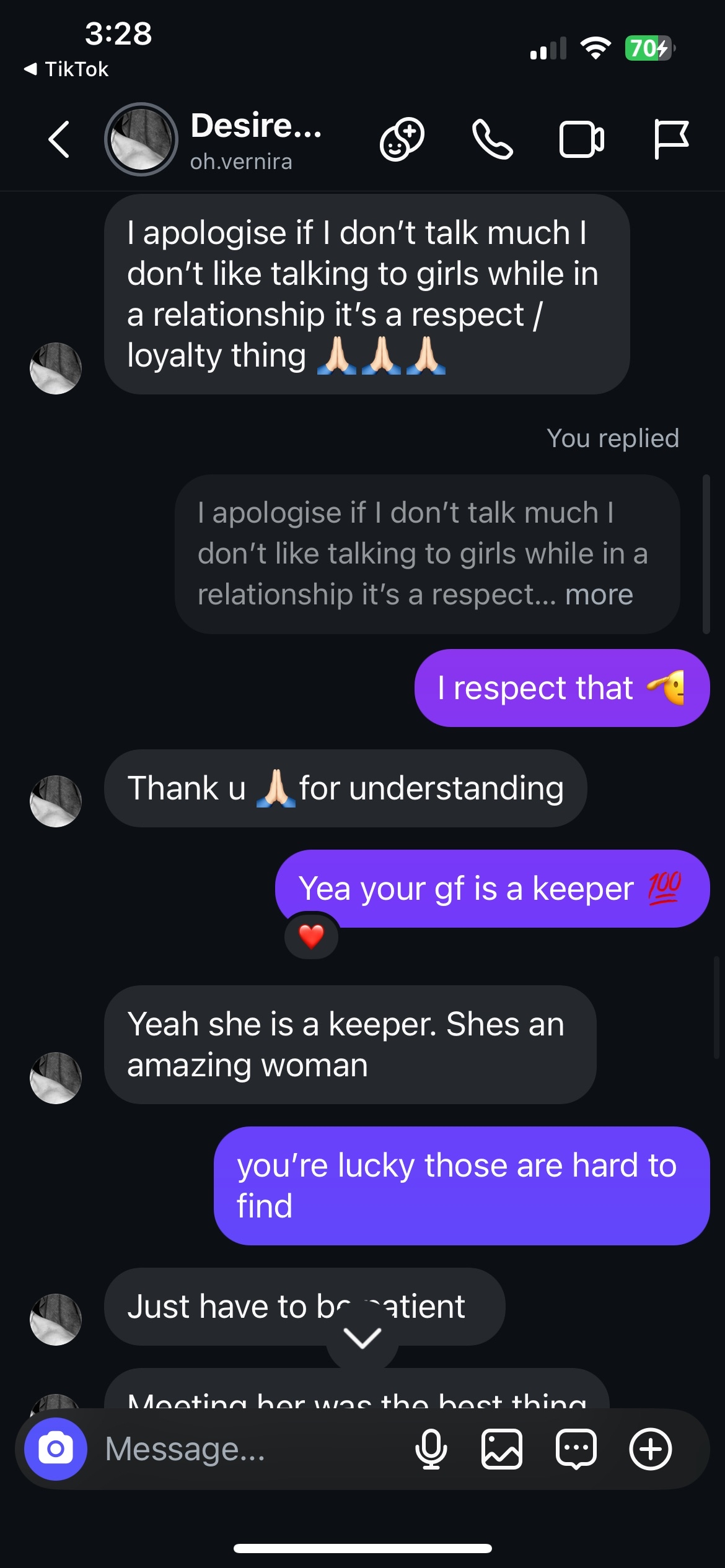This screenshot has height=1568, width=725.
Task: Tap the plus icon for more options
Action: pos(651,1449)
